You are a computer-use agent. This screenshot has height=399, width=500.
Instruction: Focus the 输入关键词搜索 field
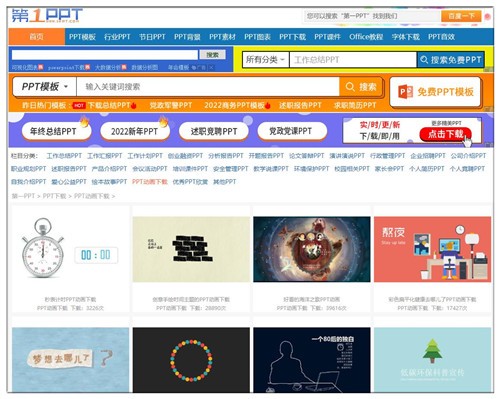[208, 87]
